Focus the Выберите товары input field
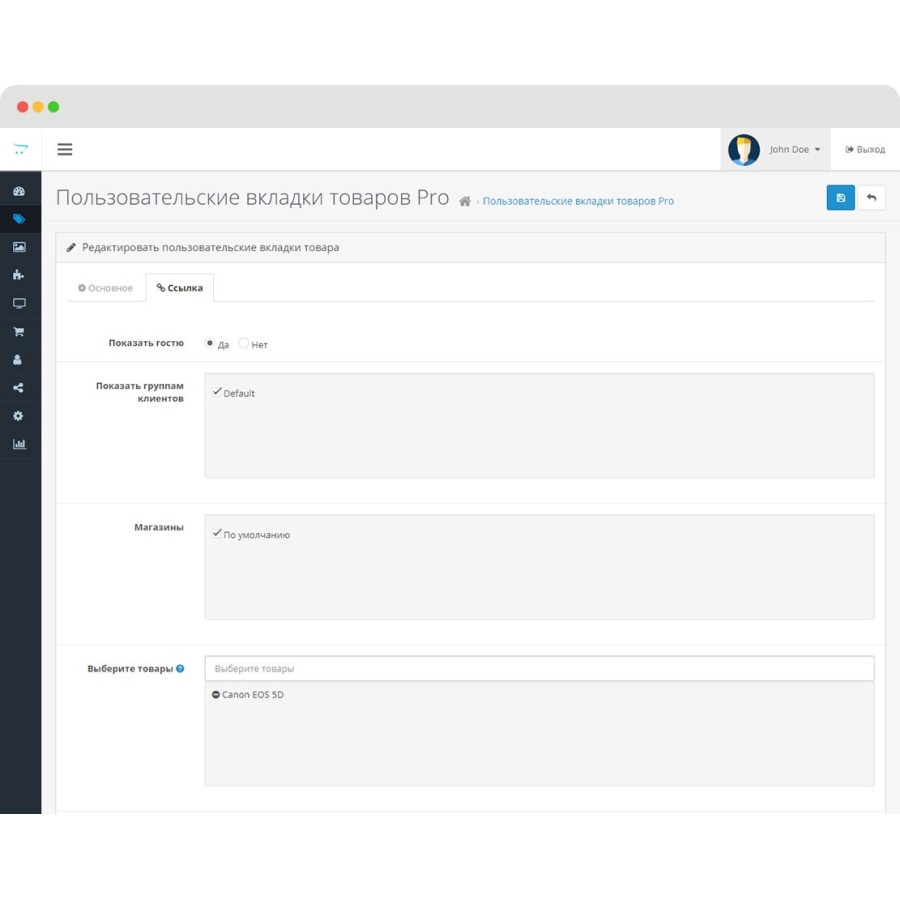This screenshot has height=900, width=900. [x=540, y=668]
